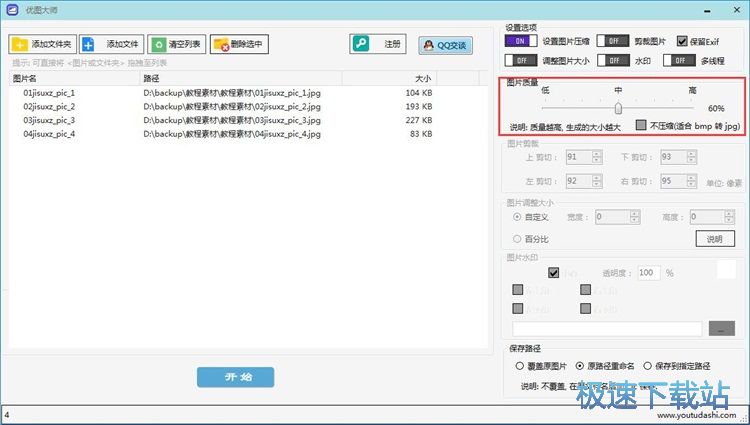Image resolution: width=750 pixels, height=425 pixels.
Task: Click the image quality slider handle
Action: tap(618, 108)
